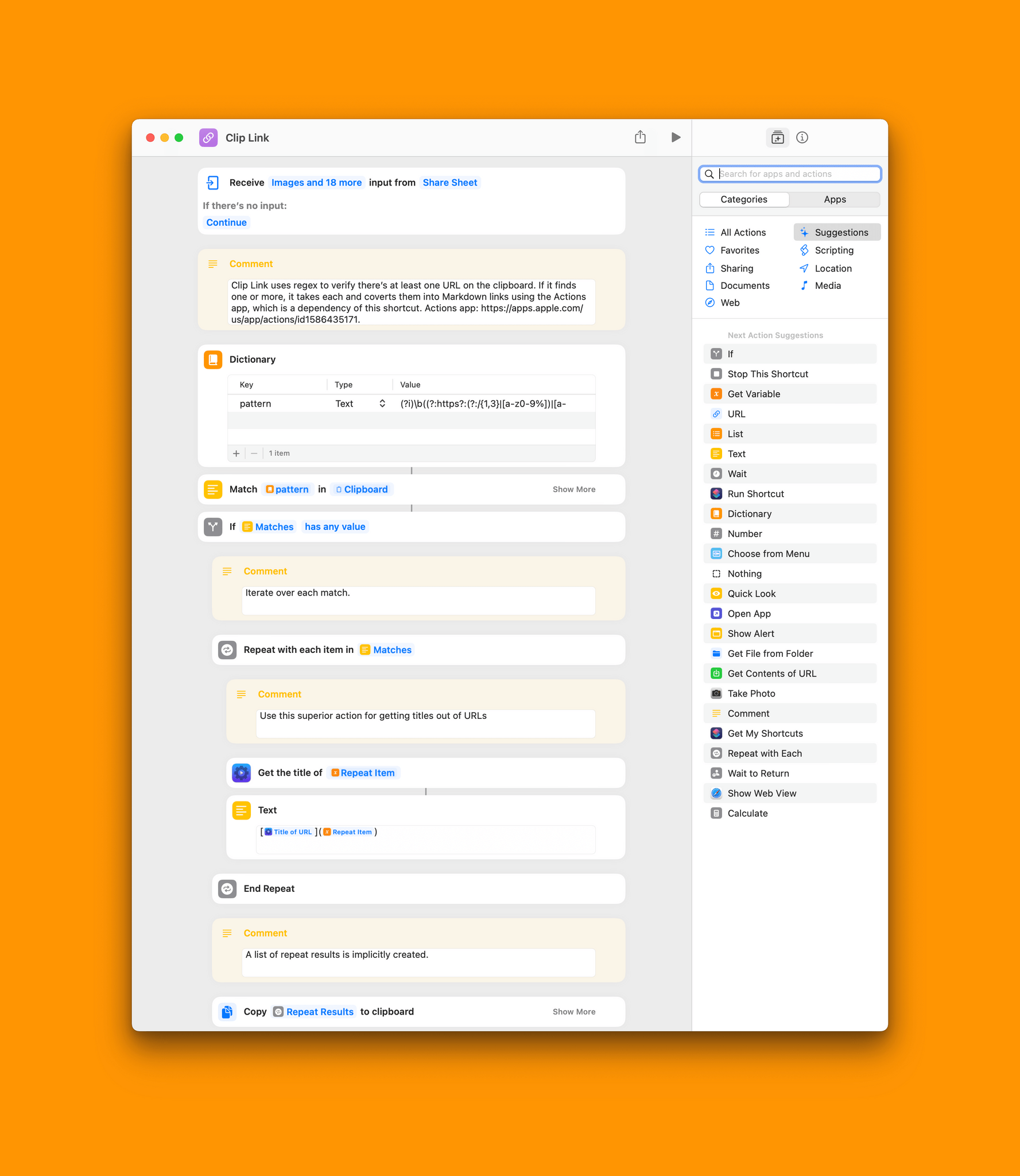Select the Wait action suggestion
This screenshot has width=1020, height=1176.
coord(790,474)
